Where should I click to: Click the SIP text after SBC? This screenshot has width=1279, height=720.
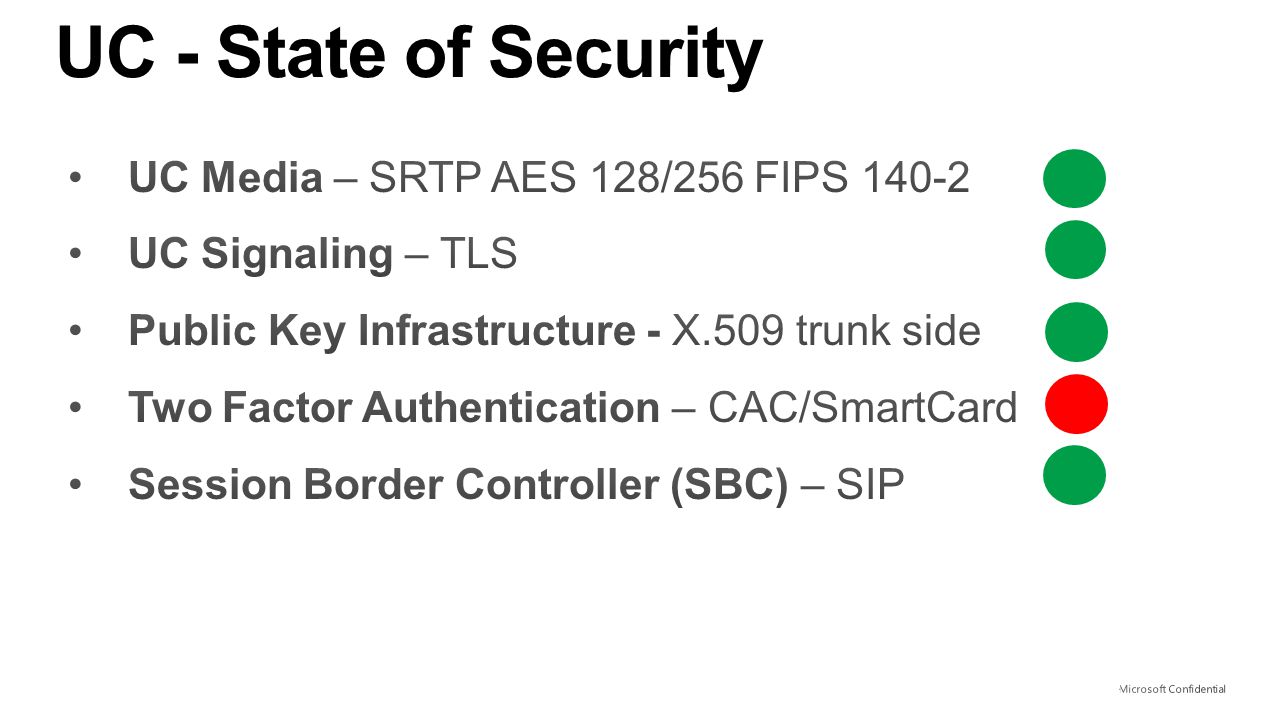click(x=870, y=485)
